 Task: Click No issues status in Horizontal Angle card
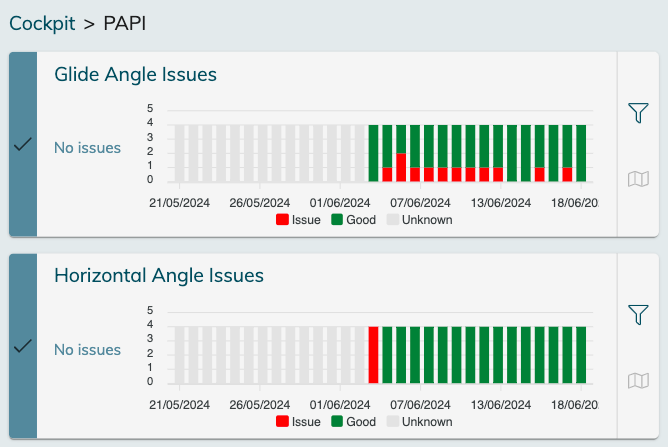point(87,350)
